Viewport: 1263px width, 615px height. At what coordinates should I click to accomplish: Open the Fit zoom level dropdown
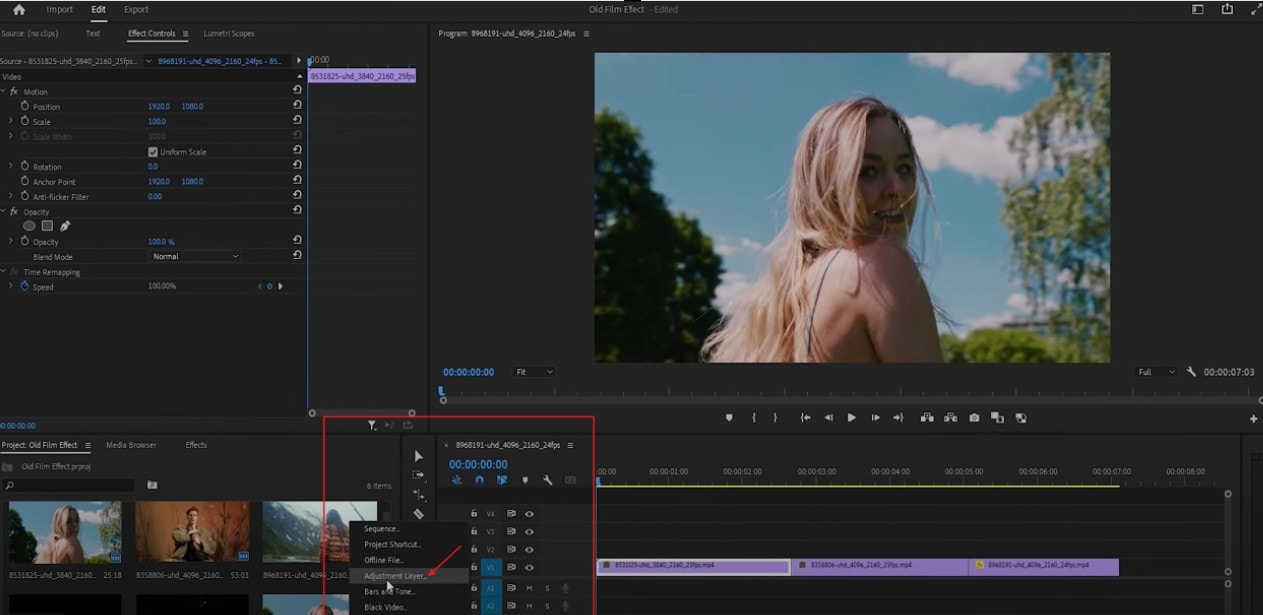click(534, 372)
